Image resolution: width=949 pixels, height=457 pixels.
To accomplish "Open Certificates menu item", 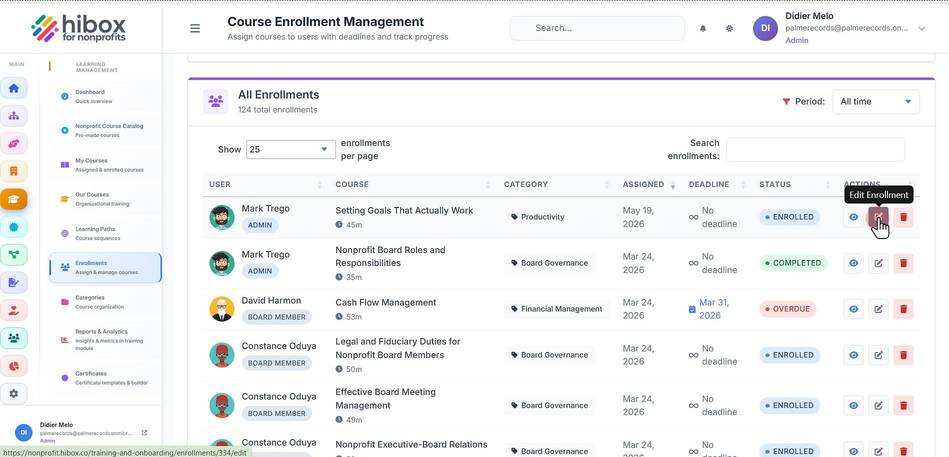I will (x=105, y=378).
